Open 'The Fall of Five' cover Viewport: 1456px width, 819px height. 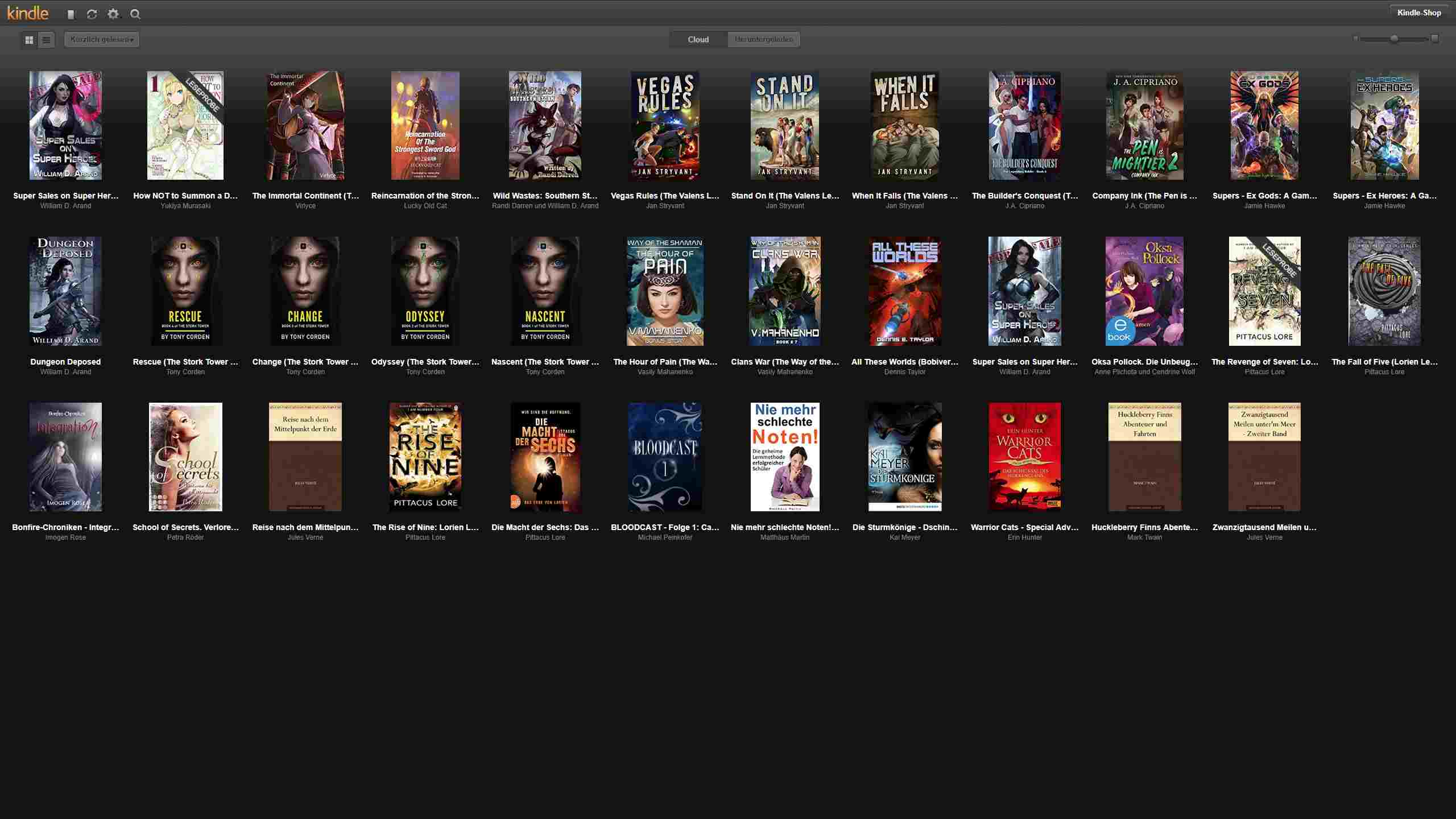[x=1384, y=291]
